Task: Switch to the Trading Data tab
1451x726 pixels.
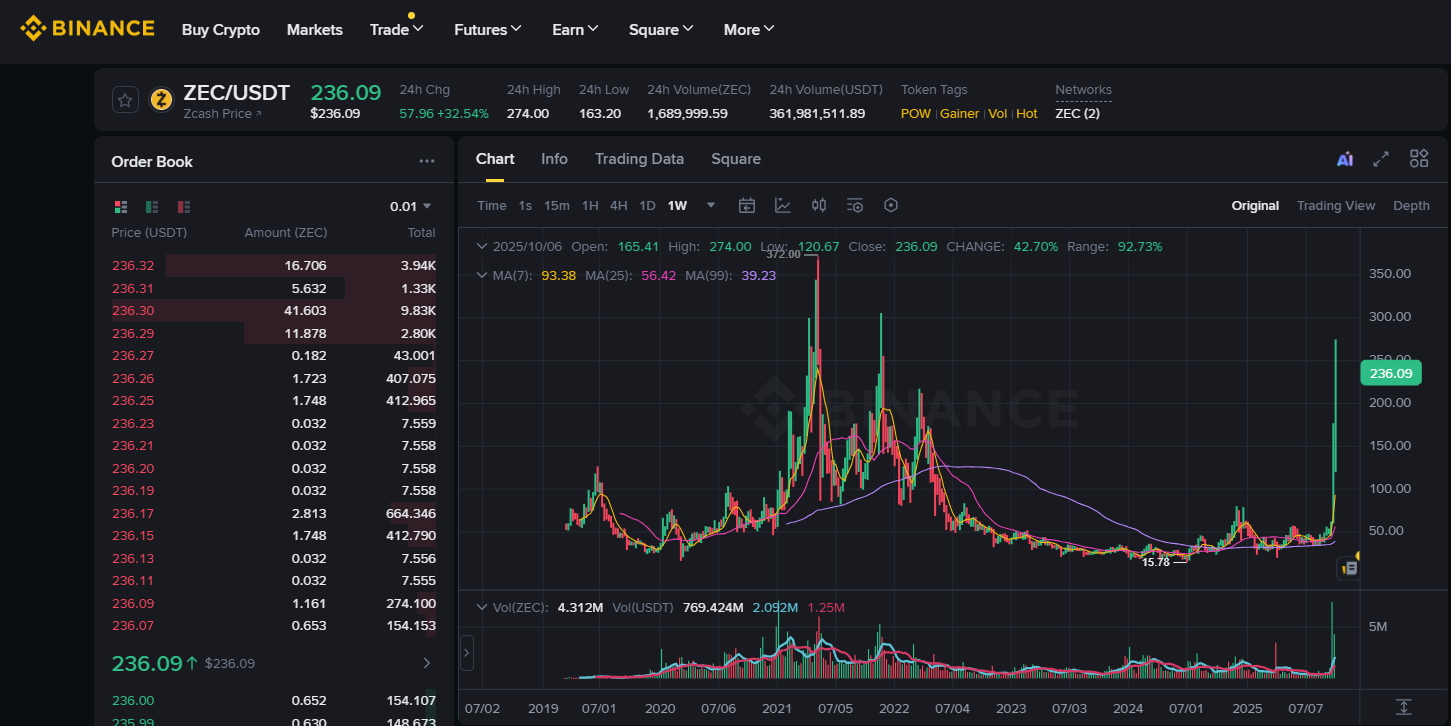Action: pos(639,159)
